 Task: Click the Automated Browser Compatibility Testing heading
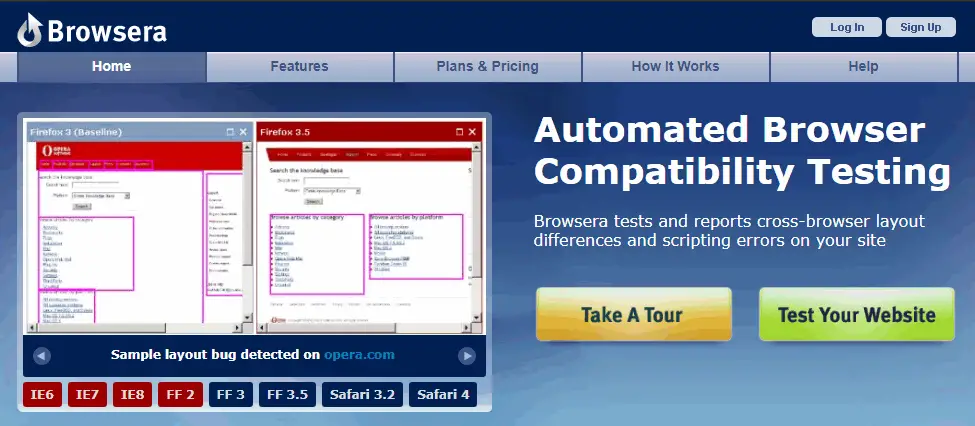(742, 151)
